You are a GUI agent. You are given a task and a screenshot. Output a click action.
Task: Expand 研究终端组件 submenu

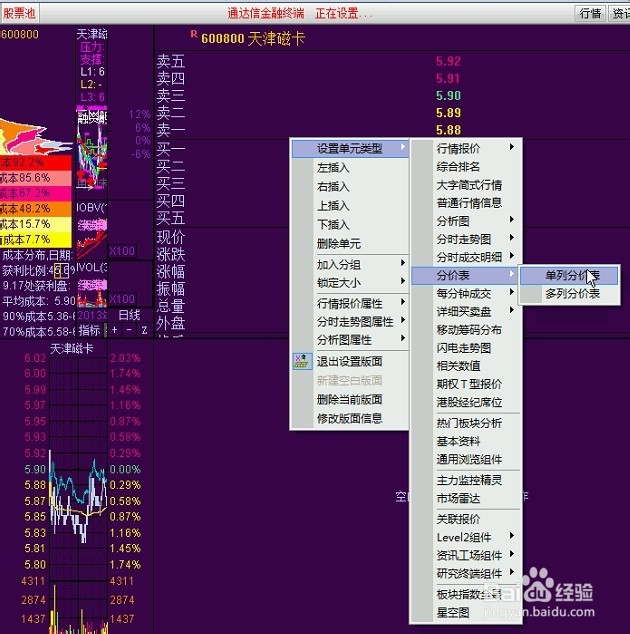click(x=467, y=573)
